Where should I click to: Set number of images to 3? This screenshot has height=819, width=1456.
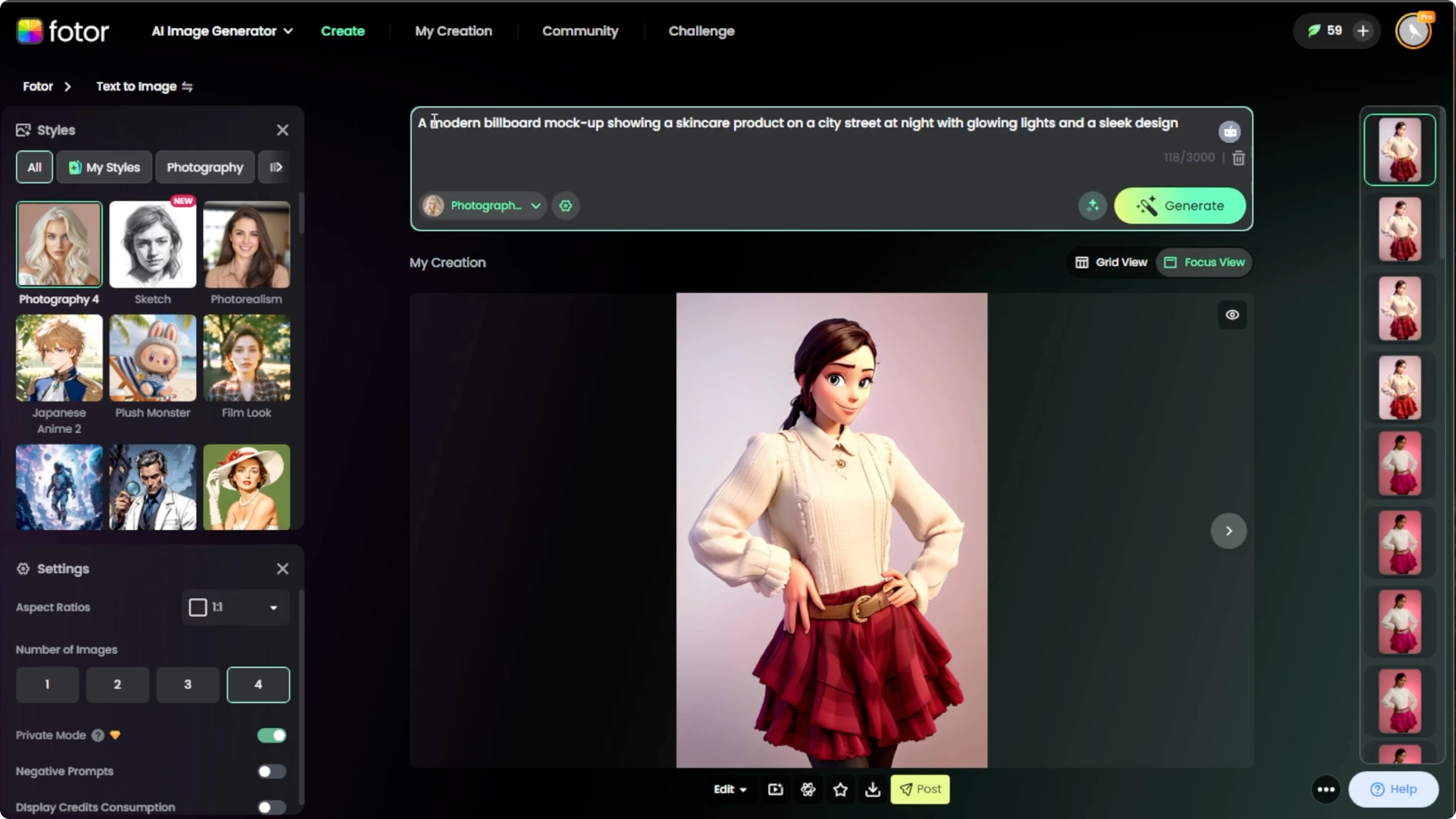[188, 684]
